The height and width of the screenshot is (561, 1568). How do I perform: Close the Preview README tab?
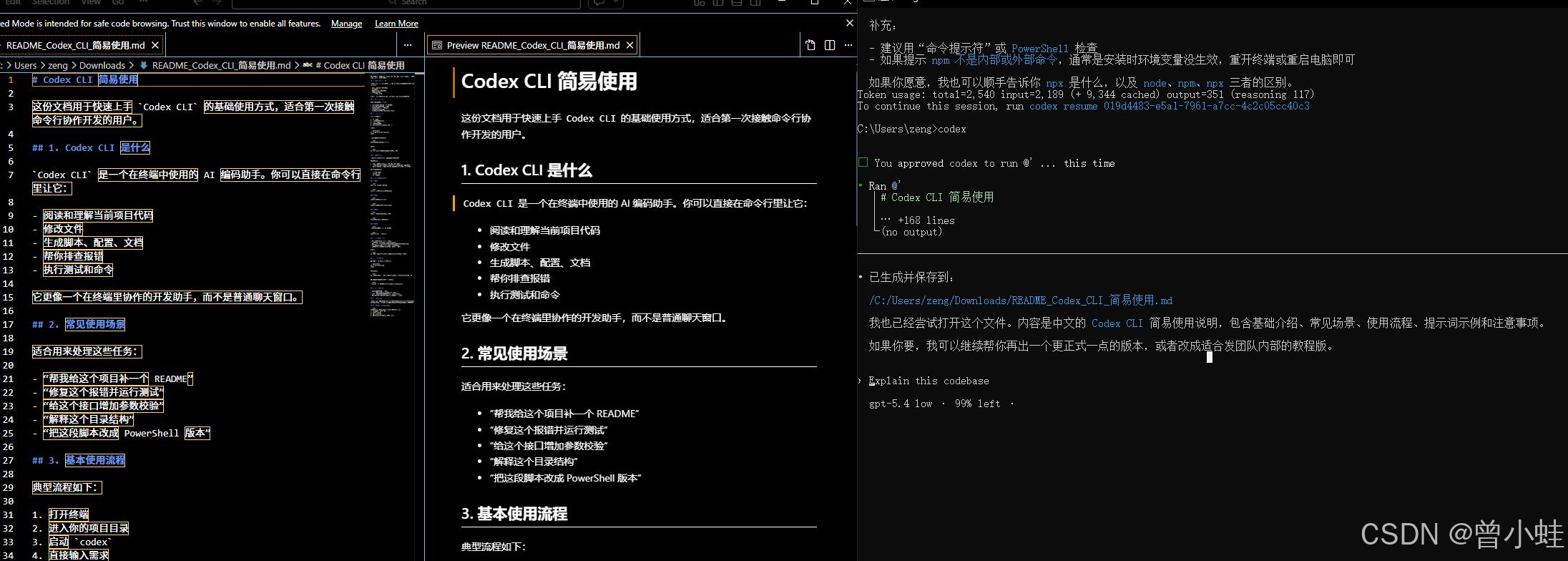(x=630, y=45)
